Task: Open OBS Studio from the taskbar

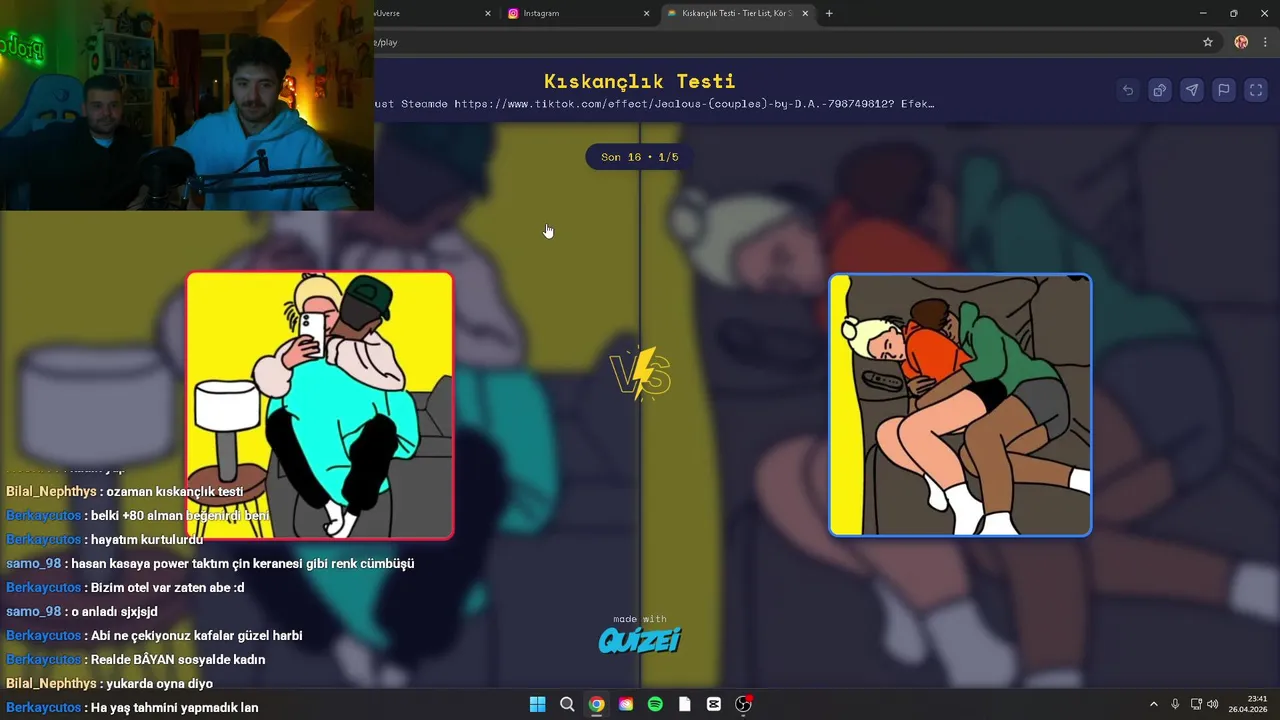Action: coord(743,704)
